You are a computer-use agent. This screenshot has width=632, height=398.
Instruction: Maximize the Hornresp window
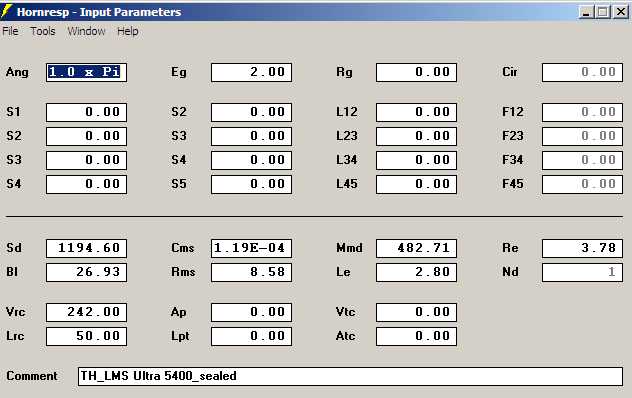click(x=603, y=12)
